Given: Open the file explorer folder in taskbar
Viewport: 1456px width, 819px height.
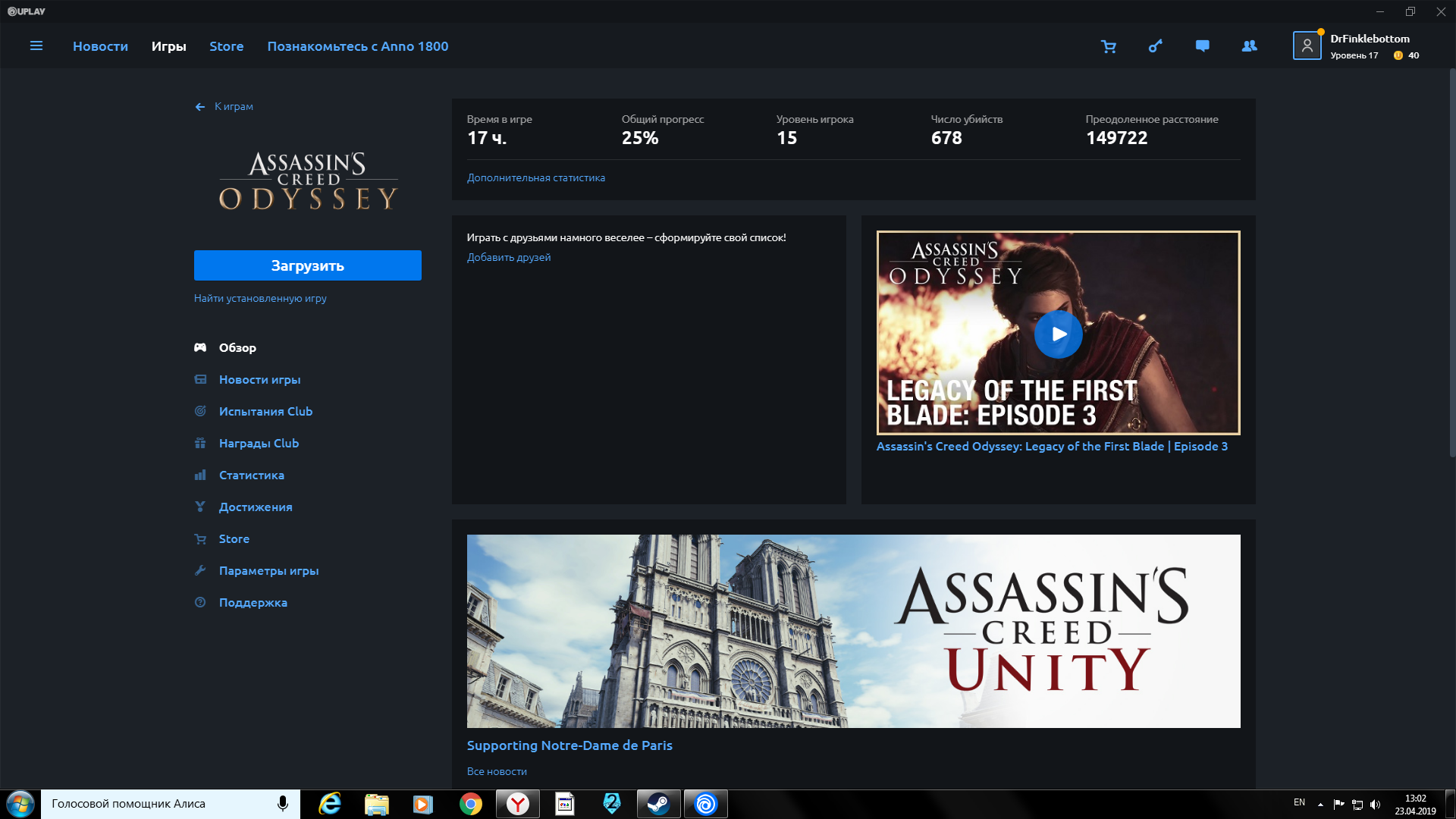Looking at the screenshot, I should click(x=377, y=804).
